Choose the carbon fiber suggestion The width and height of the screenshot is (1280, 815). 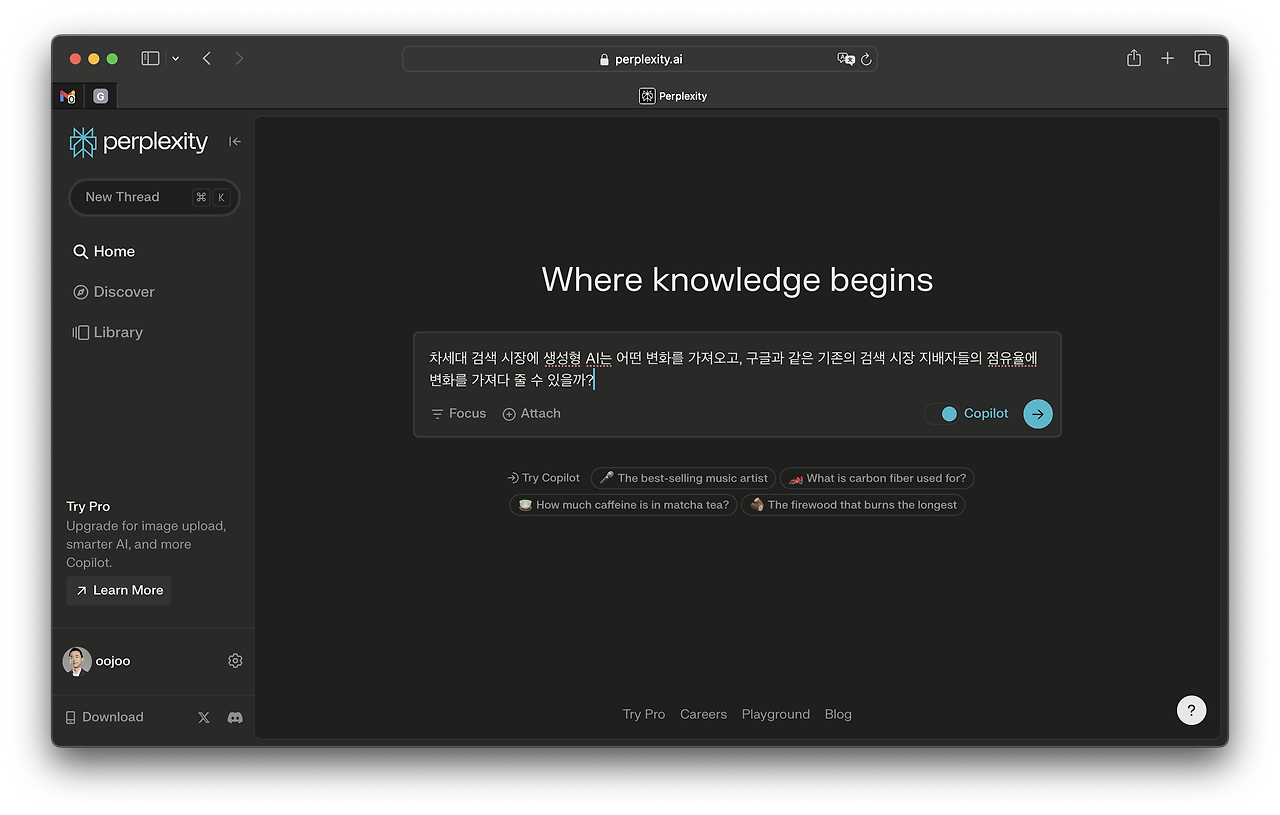click(x=877, y=478)
